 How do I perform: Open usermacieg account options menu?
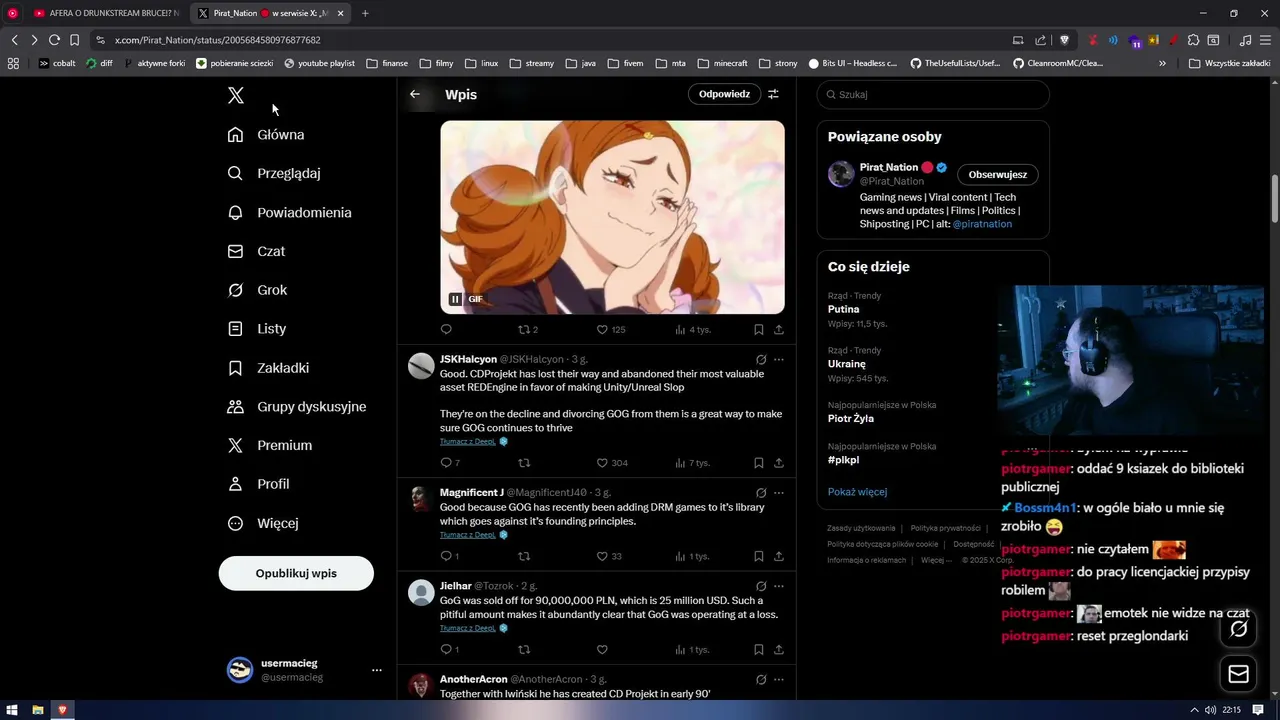[376, 670]
